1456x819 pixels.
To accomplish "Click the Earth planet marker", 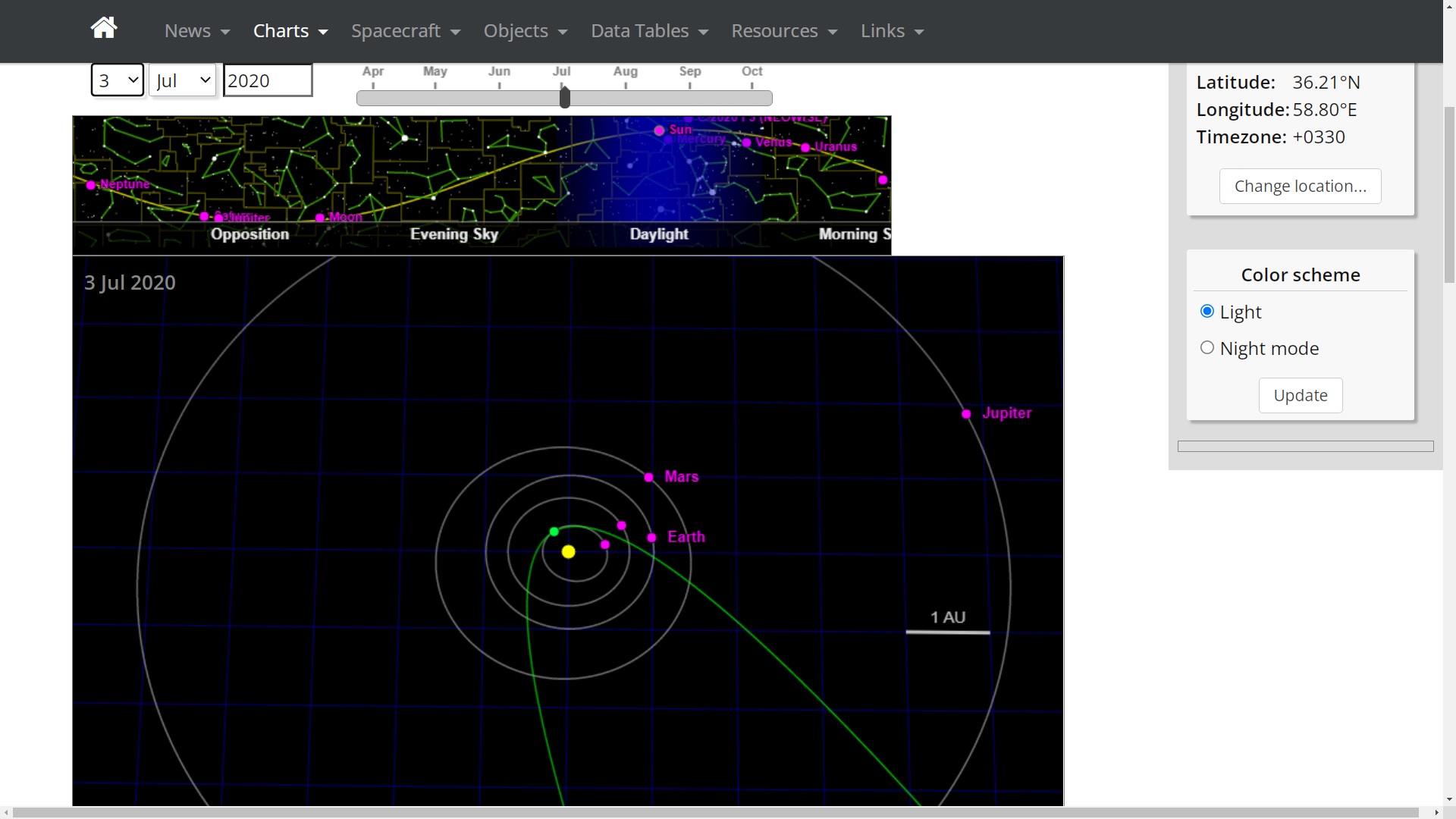I will [x=652, y=538].
